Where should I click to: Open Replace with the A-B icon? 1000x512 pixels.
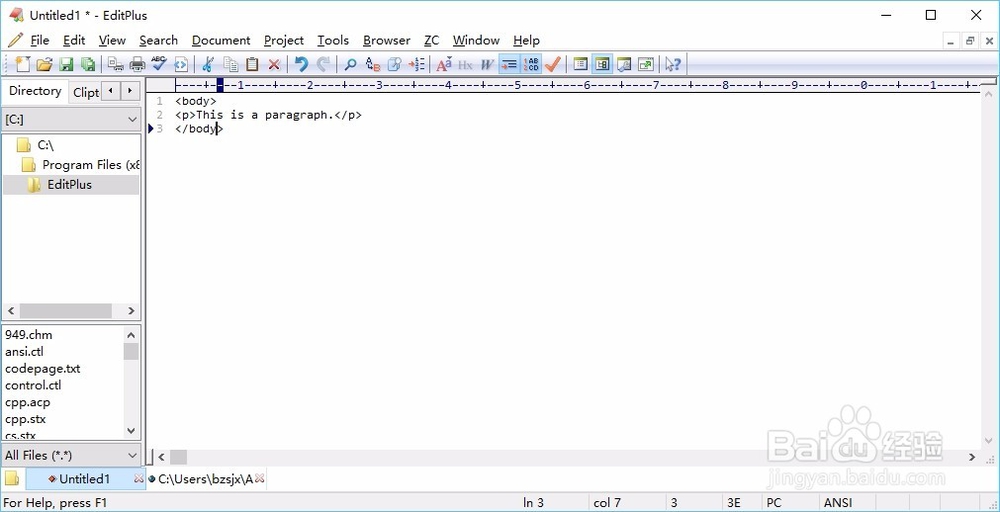point(372,64)
